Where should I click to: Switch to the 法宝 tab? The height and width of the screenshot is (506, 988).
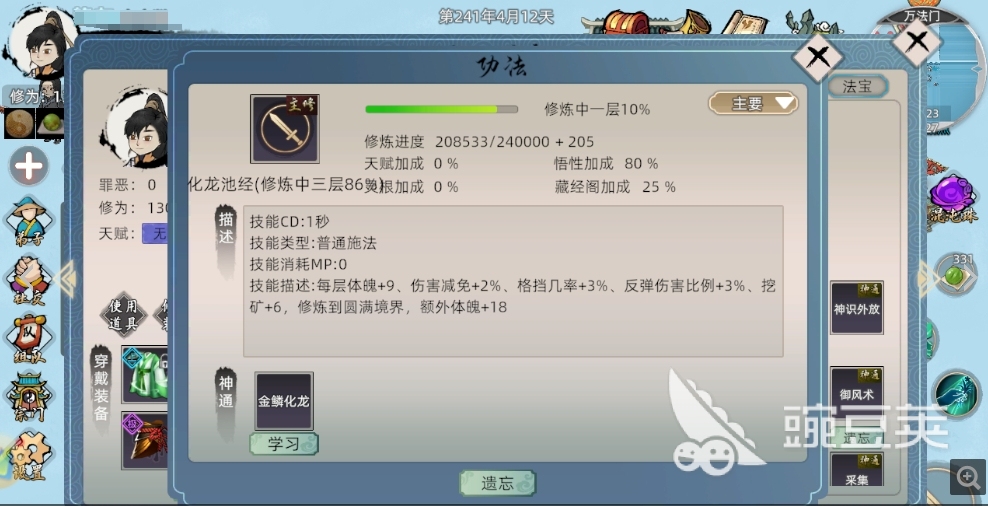pyautogui.click(x=857, y=86)
